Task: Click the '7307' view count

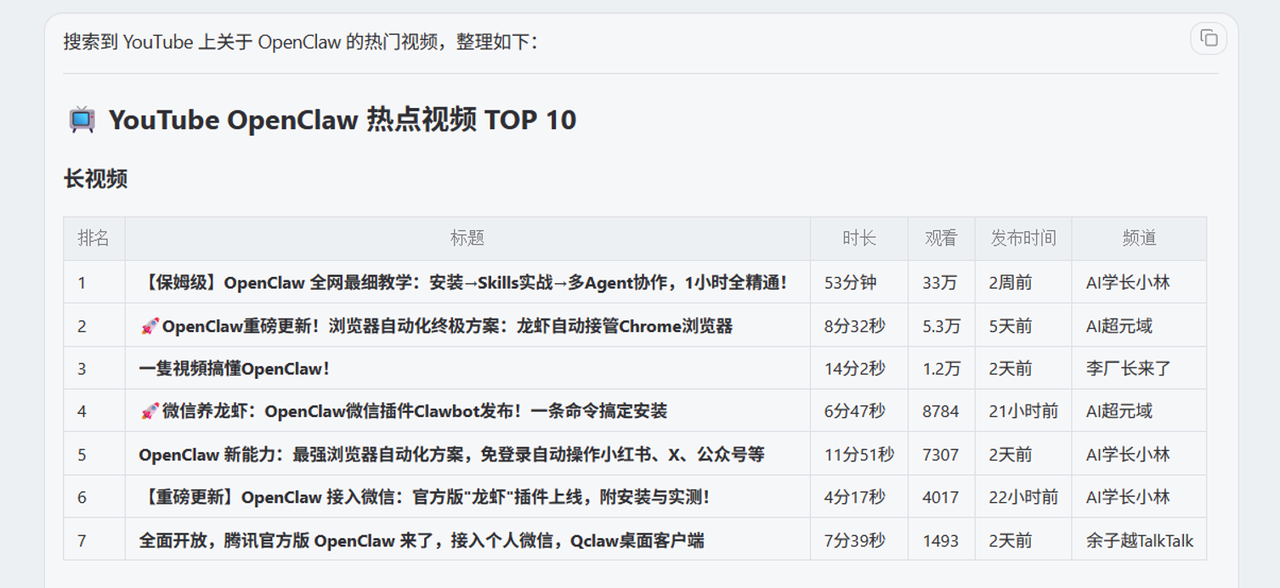Action: coord(941,455)
